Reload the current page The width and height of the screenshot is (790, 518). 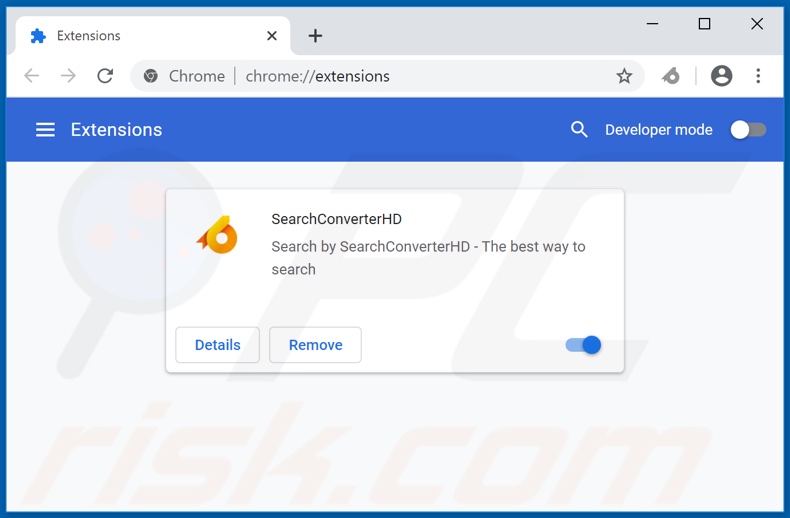pos(105,76)
